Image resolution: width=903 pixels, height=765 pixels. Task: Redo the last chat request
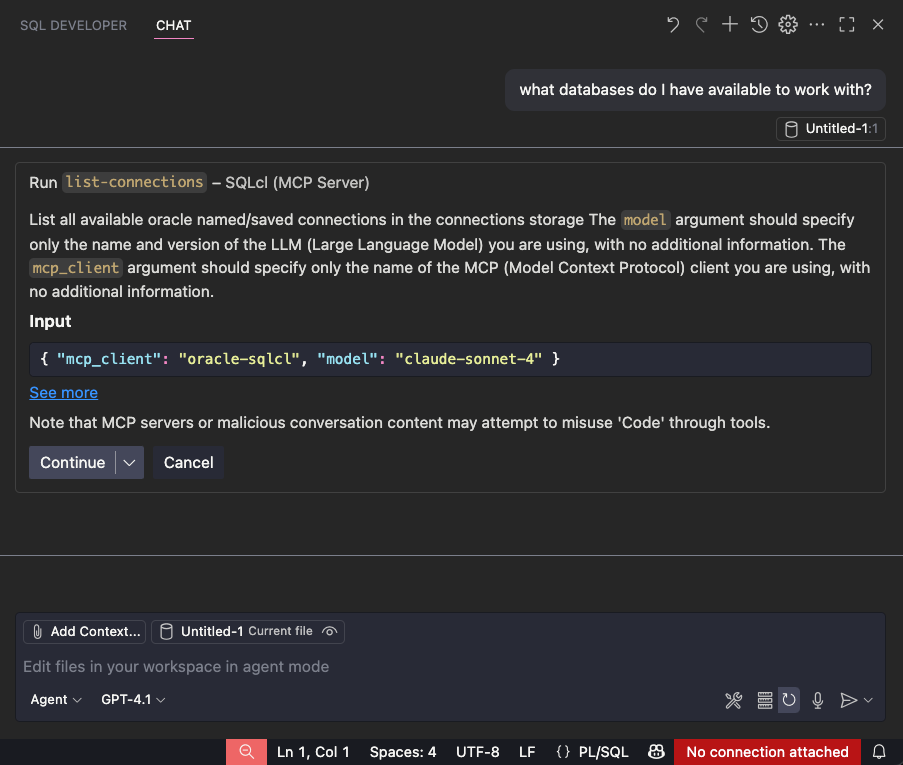(701, 25)
